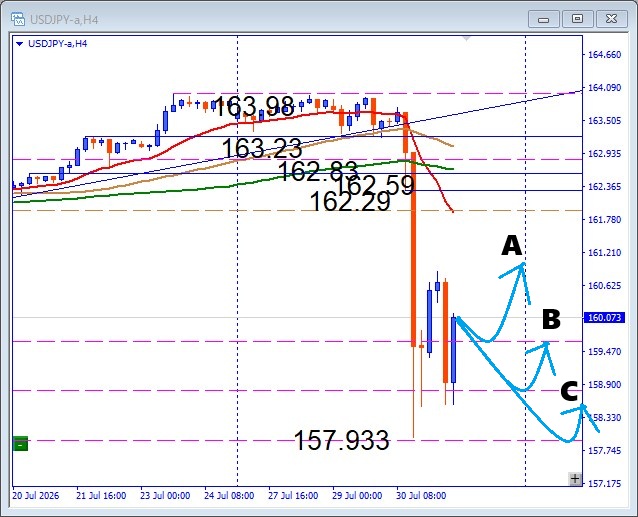This screenshot has height=517, width=638.
Task: Select the small gray triangle marker at chart top
Action: point(467,39)
